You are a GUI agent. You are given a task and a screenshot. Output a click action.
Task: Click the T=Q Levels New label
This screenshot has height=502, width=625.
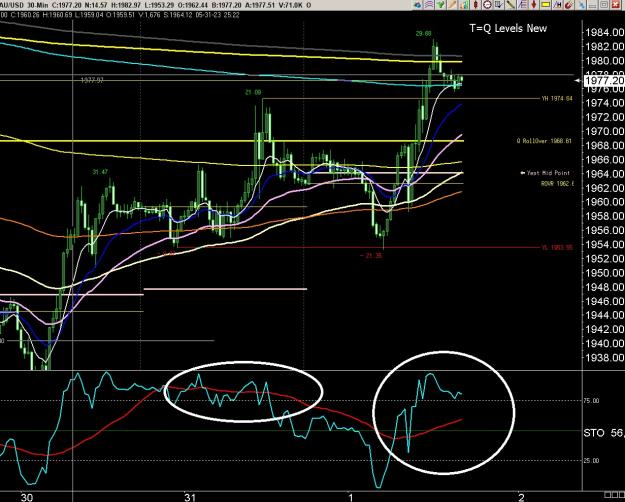[508, 28]
